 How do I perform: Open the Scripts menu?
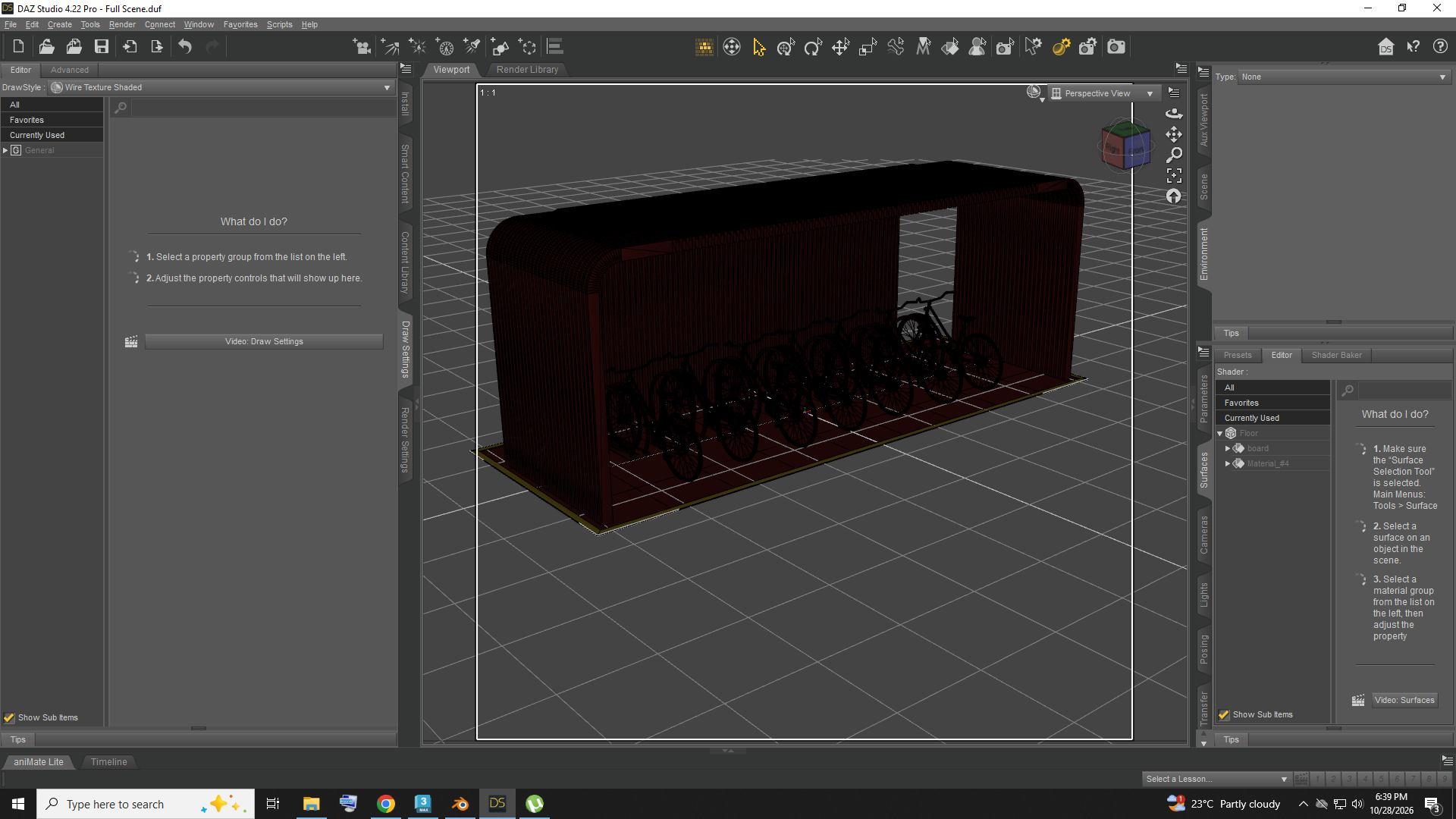pyautogui.click(x=279, y=24)
